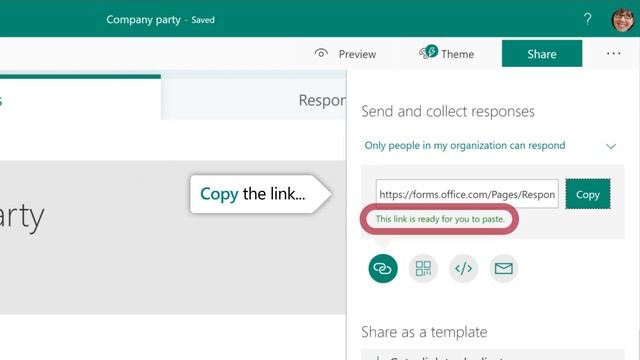Select the email share icon
The image size is (640, 360).
coord(503,268)
